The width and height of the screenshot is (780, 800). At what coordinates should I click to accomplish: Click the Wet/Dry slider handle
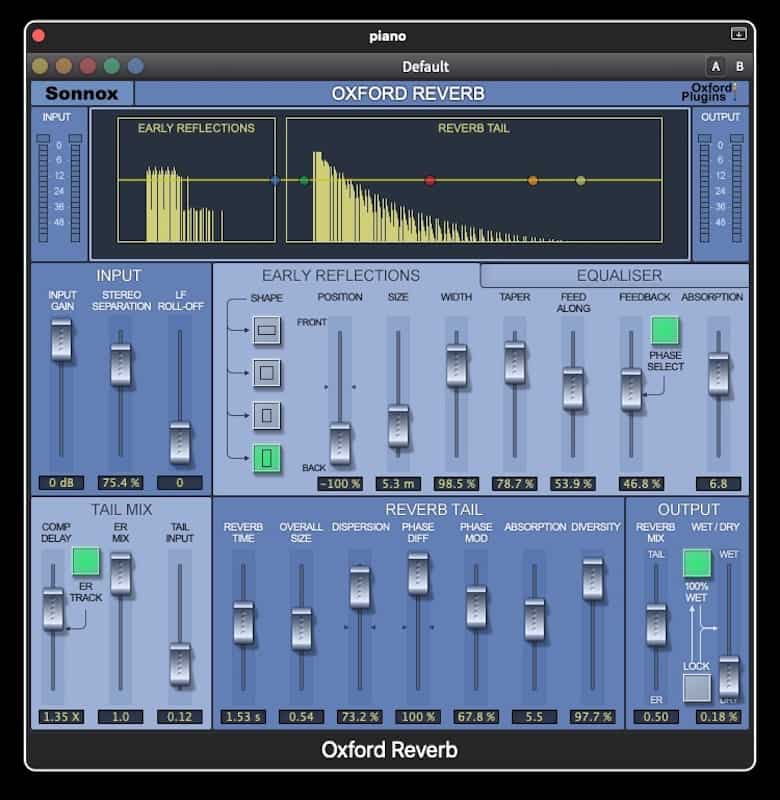point(728,677)
